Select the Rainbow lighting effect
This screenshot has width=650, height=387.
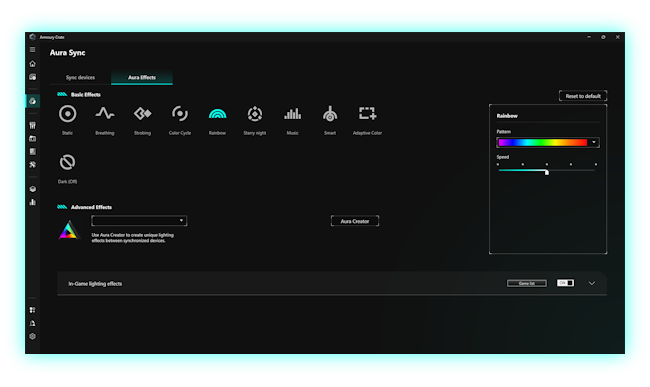tap(217, 114)
